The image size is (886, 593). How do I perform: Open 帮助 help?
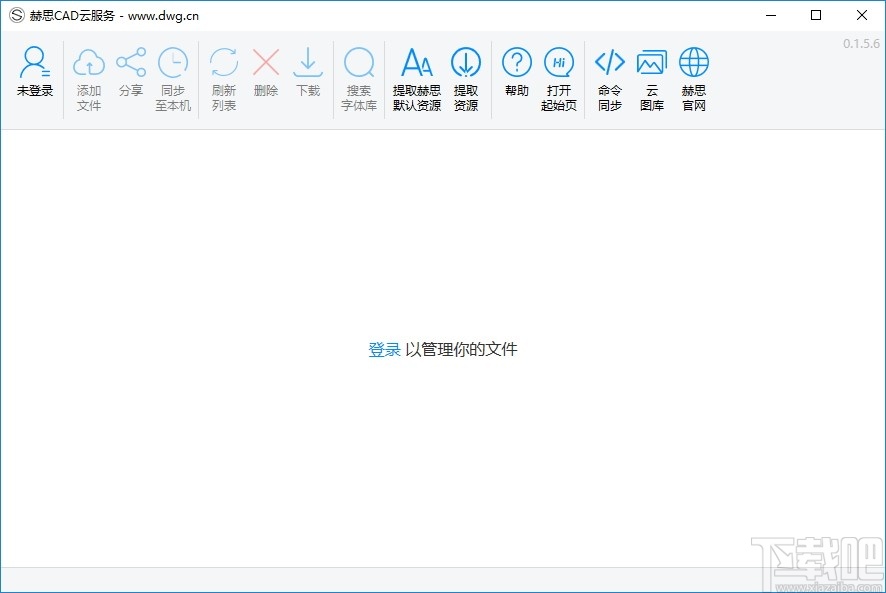click(x=516, y=73)
